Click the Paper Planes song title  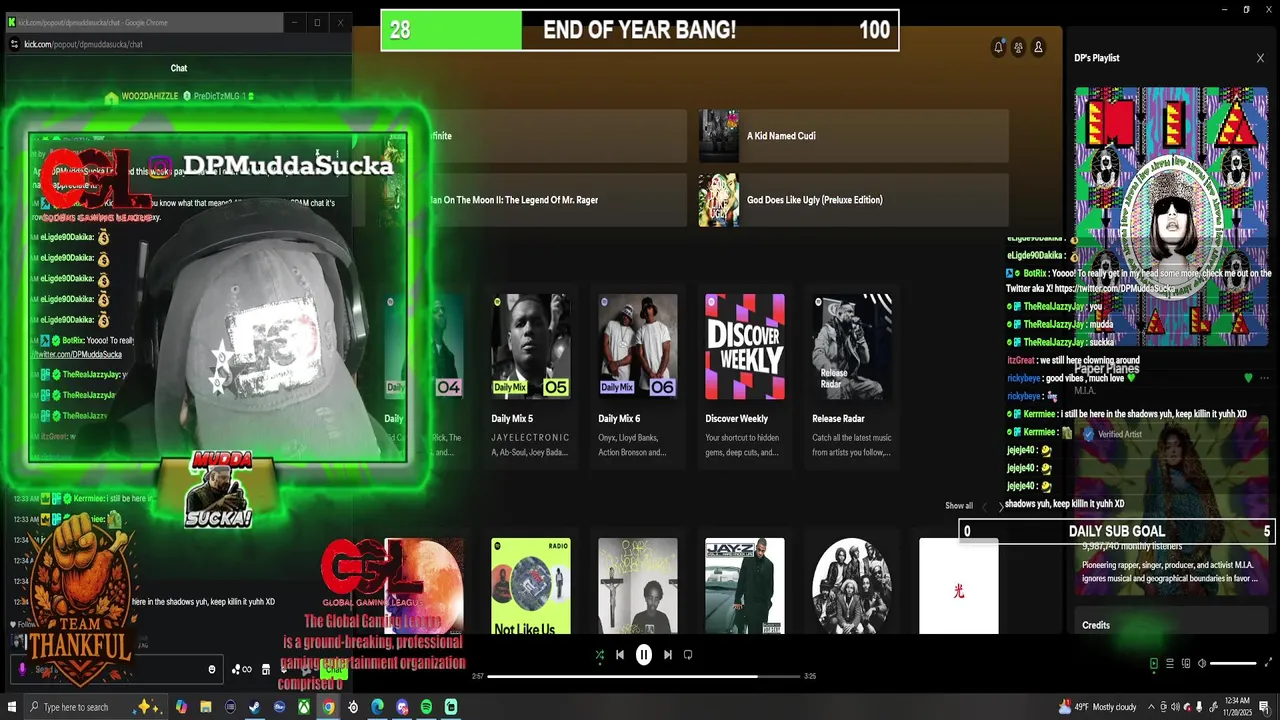(1107, 369)
